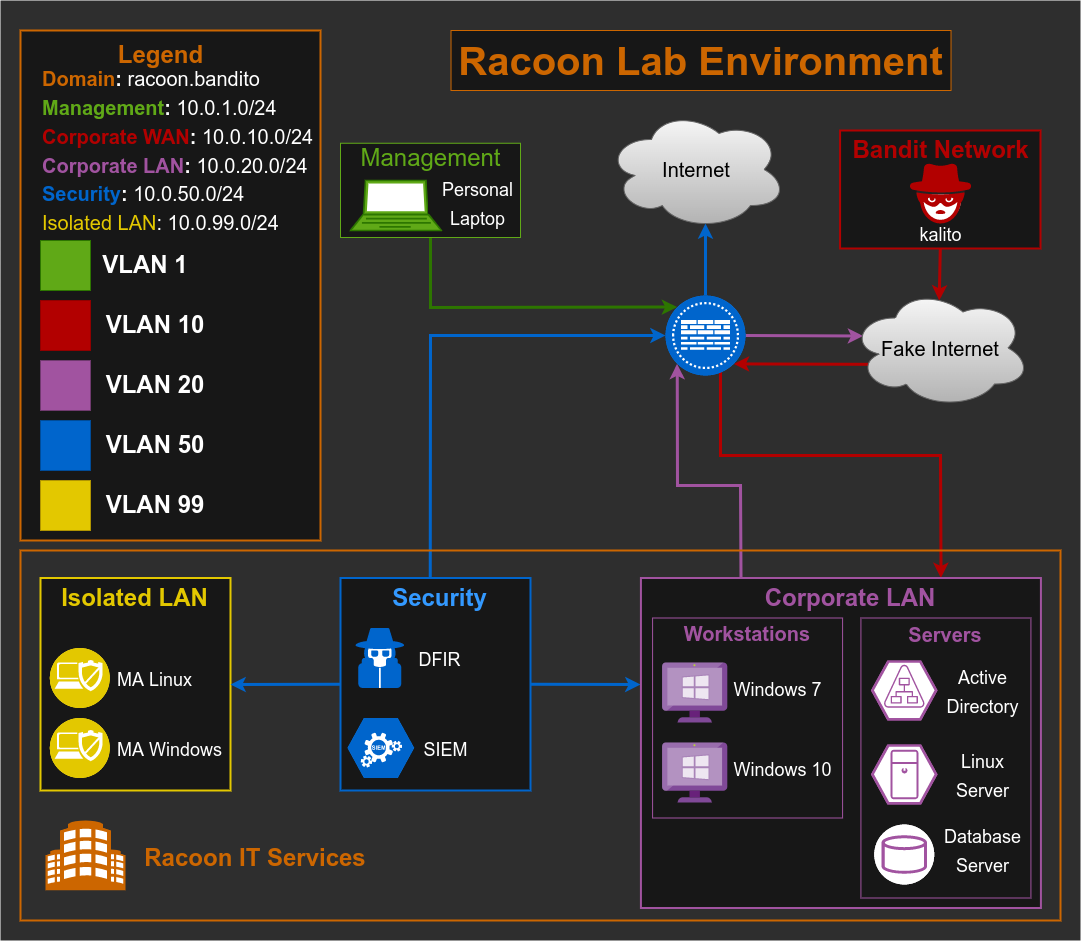Viewport: 1082px width, 941px height.
Task: Open the SIEM gear icon in Security
Action: click(379, 747)
